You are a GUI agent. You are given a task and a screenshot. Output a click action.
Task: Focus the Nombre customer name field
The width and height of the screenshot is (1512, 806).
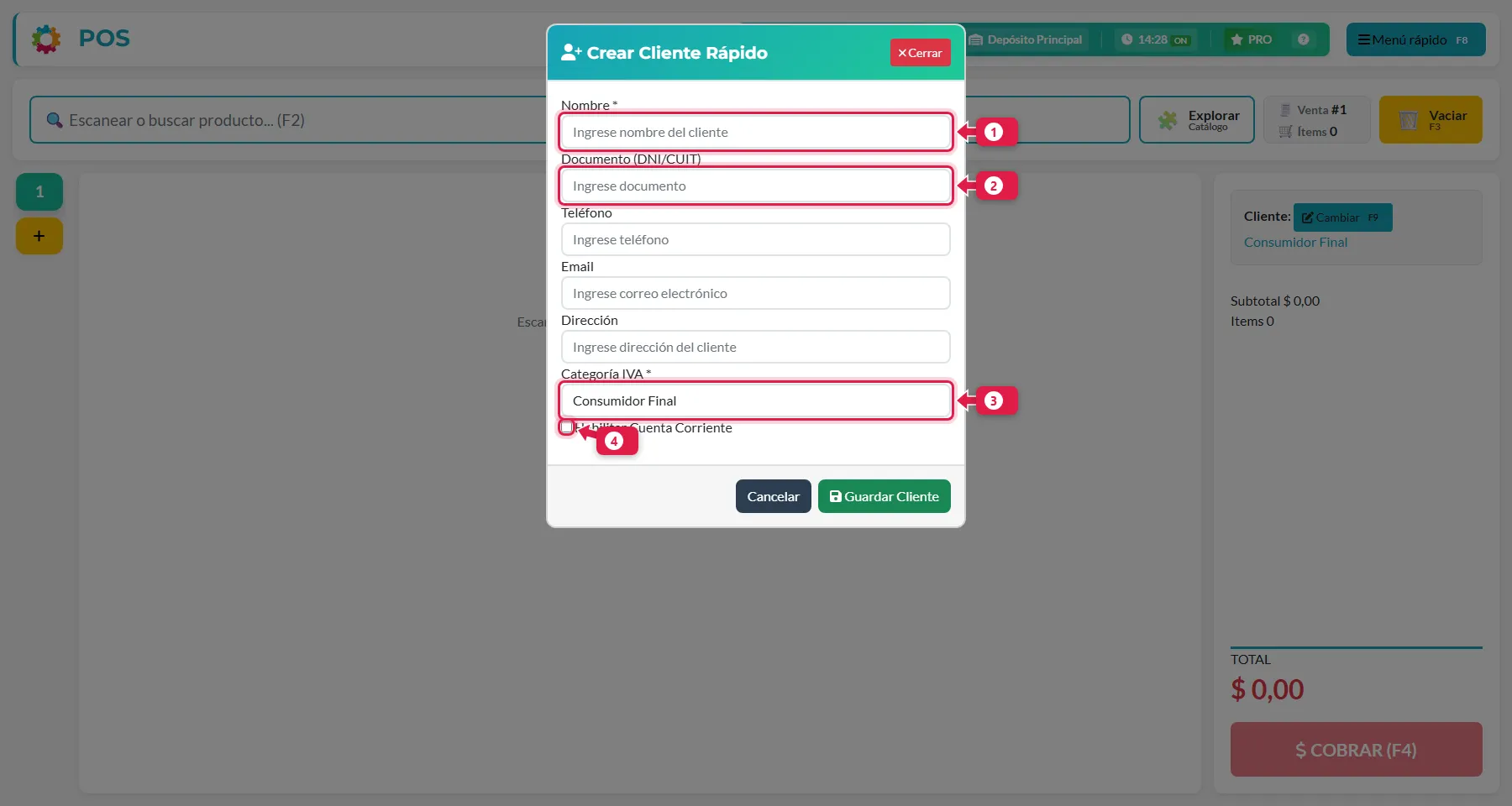756,132
